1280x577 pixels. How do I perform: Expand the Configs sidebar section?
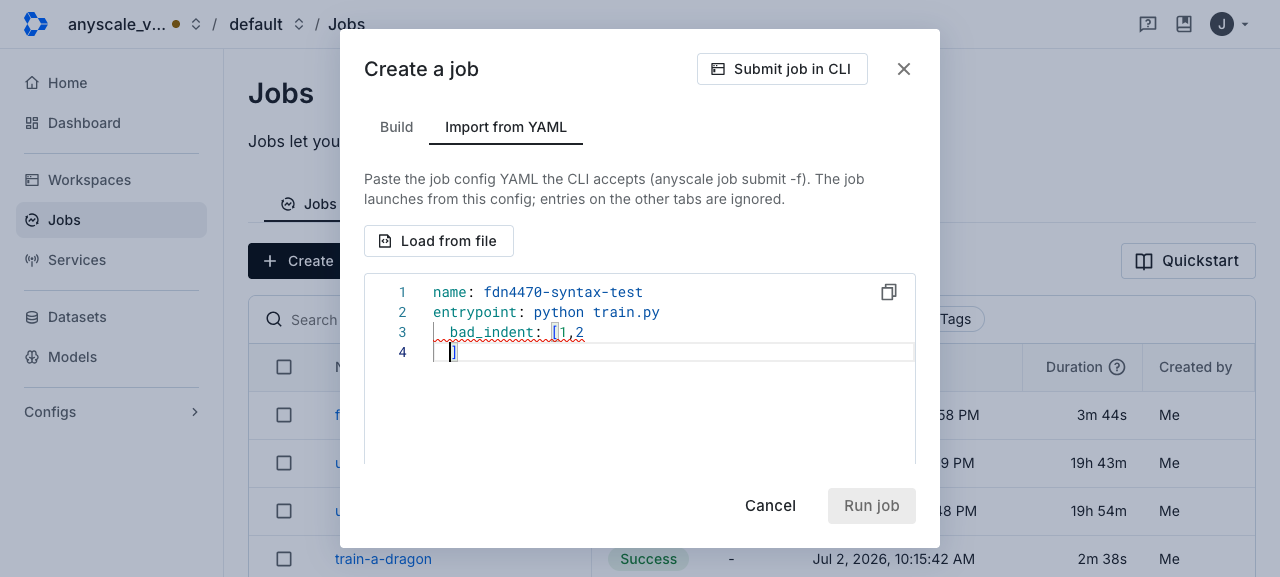click(x=111, y=412)
